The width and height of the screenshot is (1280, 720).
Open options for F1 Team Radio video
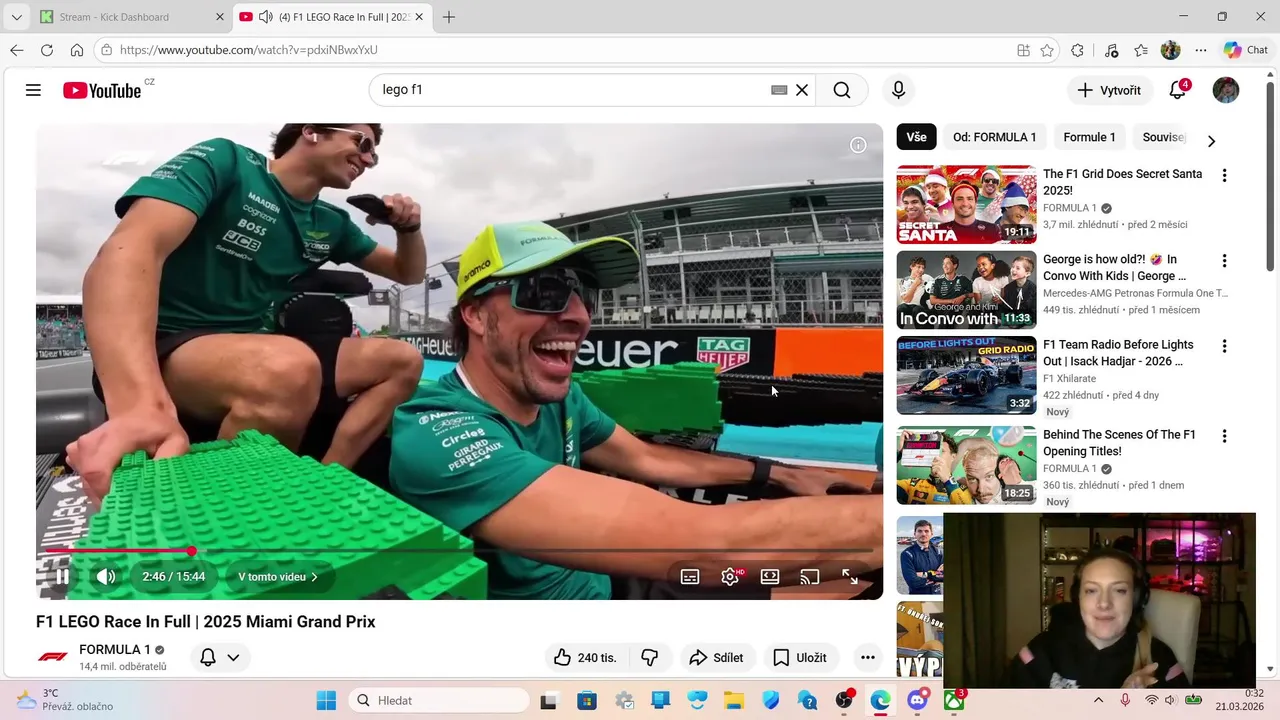(1224, 346)
